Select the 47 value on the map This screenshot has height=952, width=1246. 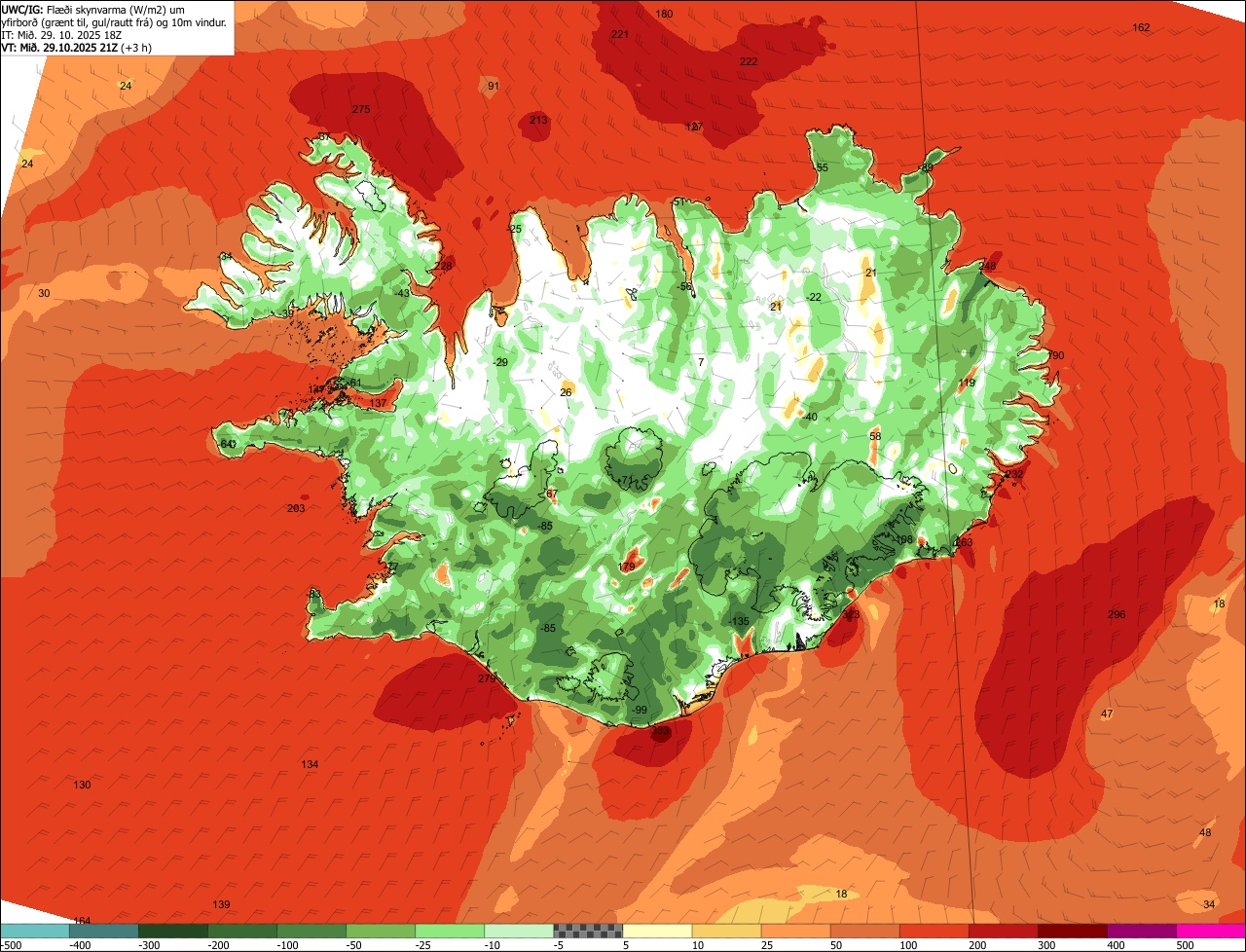[1107, 714]
